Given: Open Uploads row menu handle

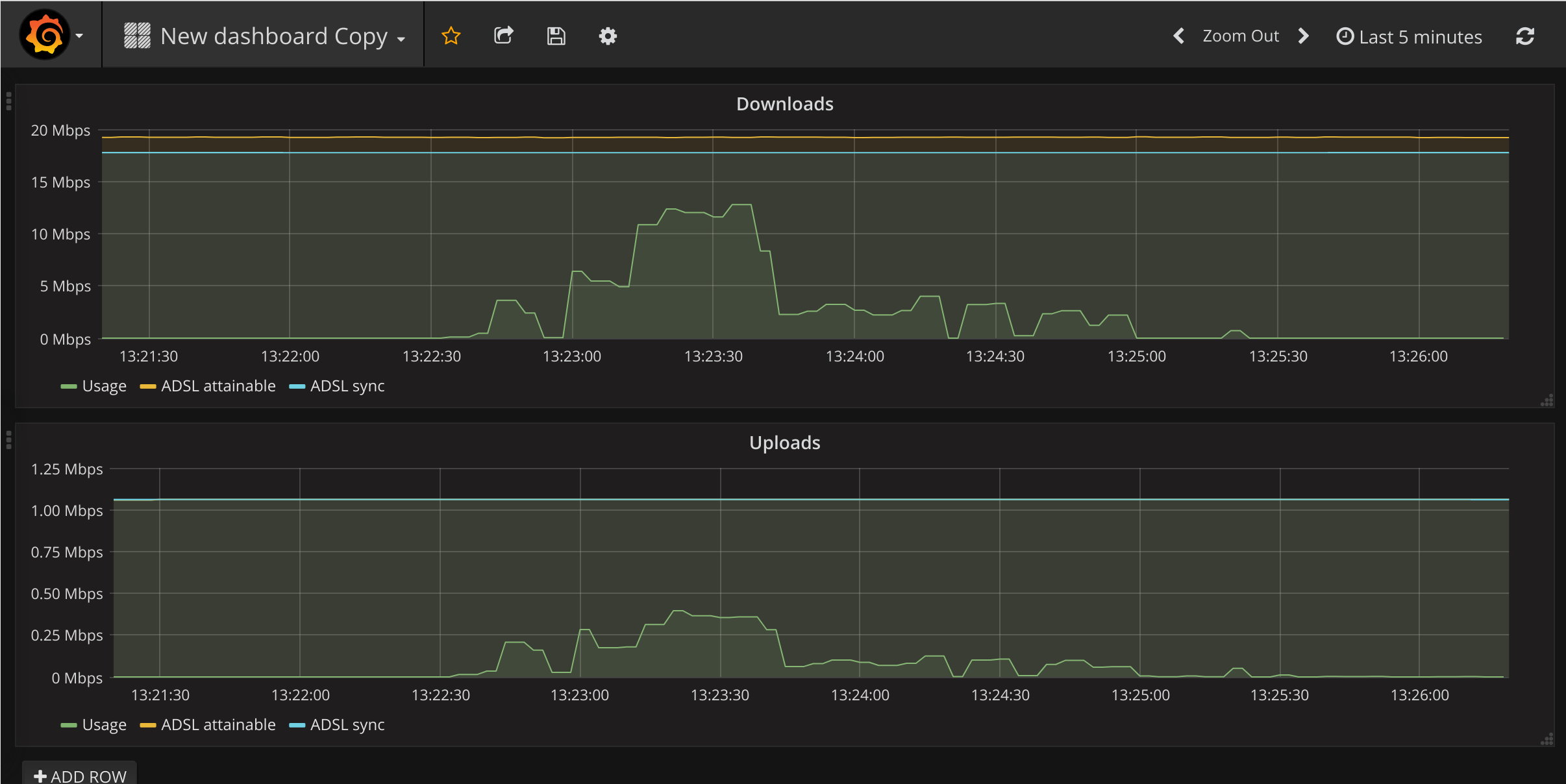Looking at the screenshot, I should click(8, 440).
